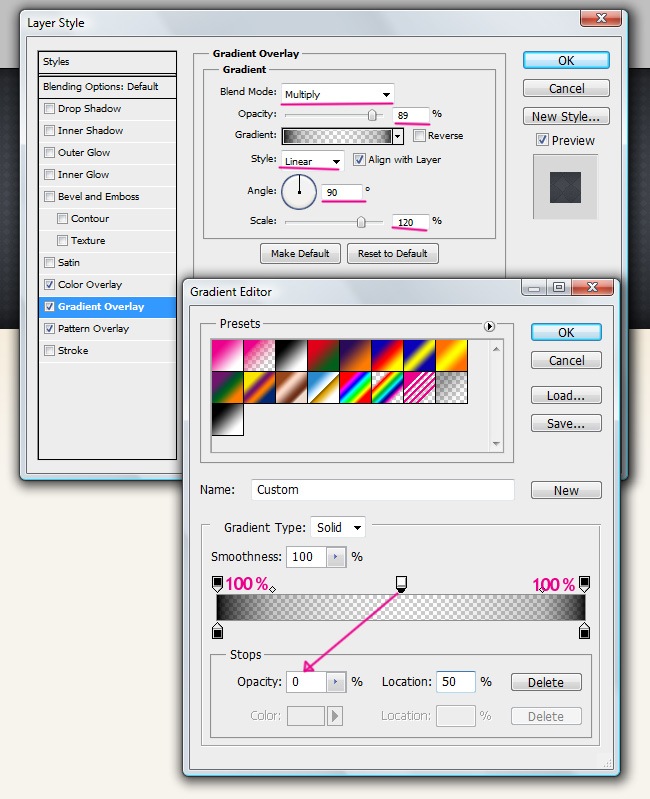Click the angle dial control
This screenshot has width=650, height=799.
click(x=299, y=190)
